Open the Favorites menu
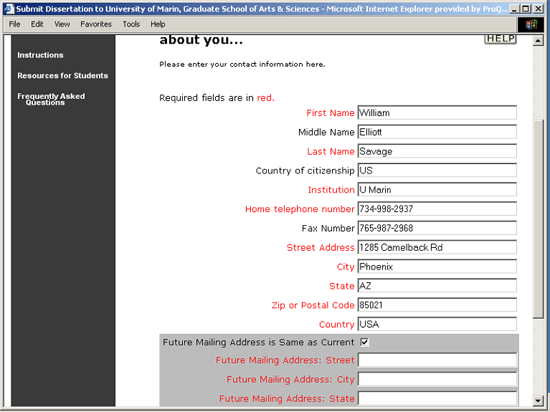This screenshot has width=550, height=412. (96, 24)
